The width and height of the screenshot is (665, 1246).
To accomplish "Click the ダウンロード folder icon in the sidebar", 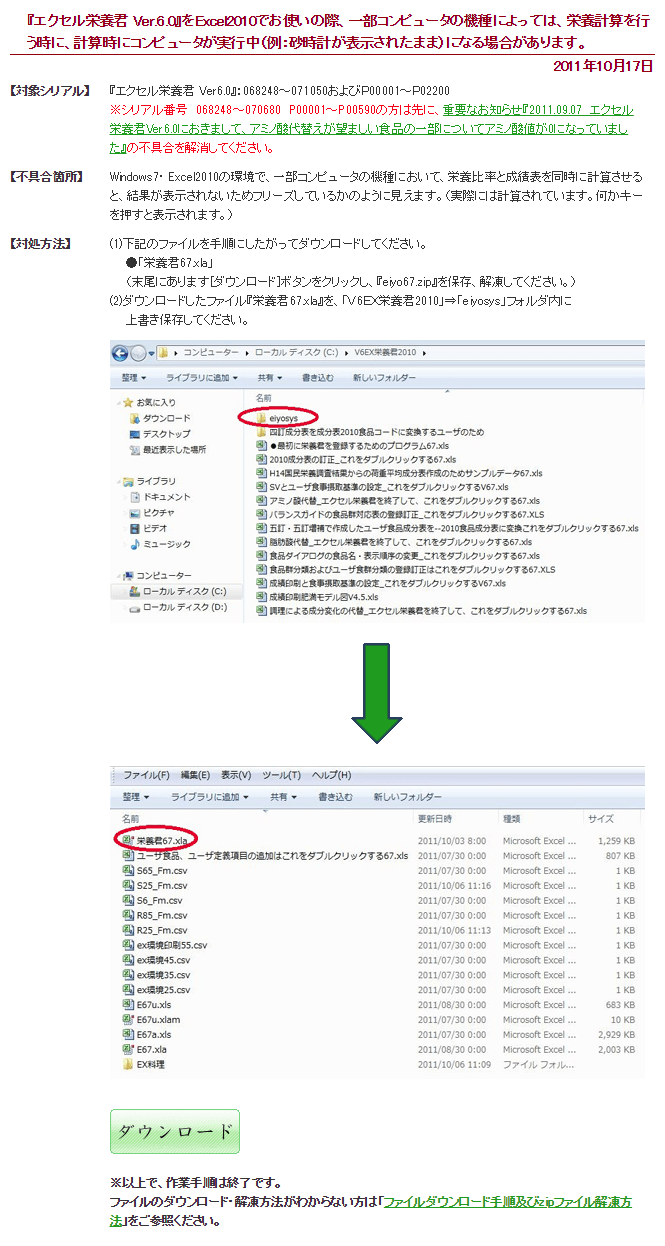I will [134, 418].
